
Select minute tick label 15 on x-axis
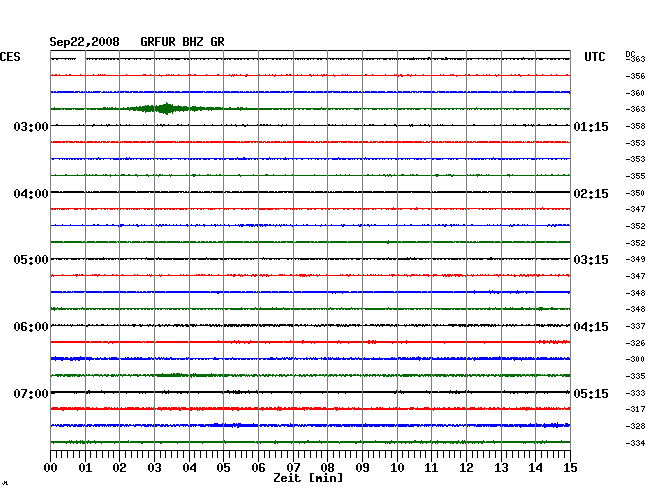pos(570,467)
